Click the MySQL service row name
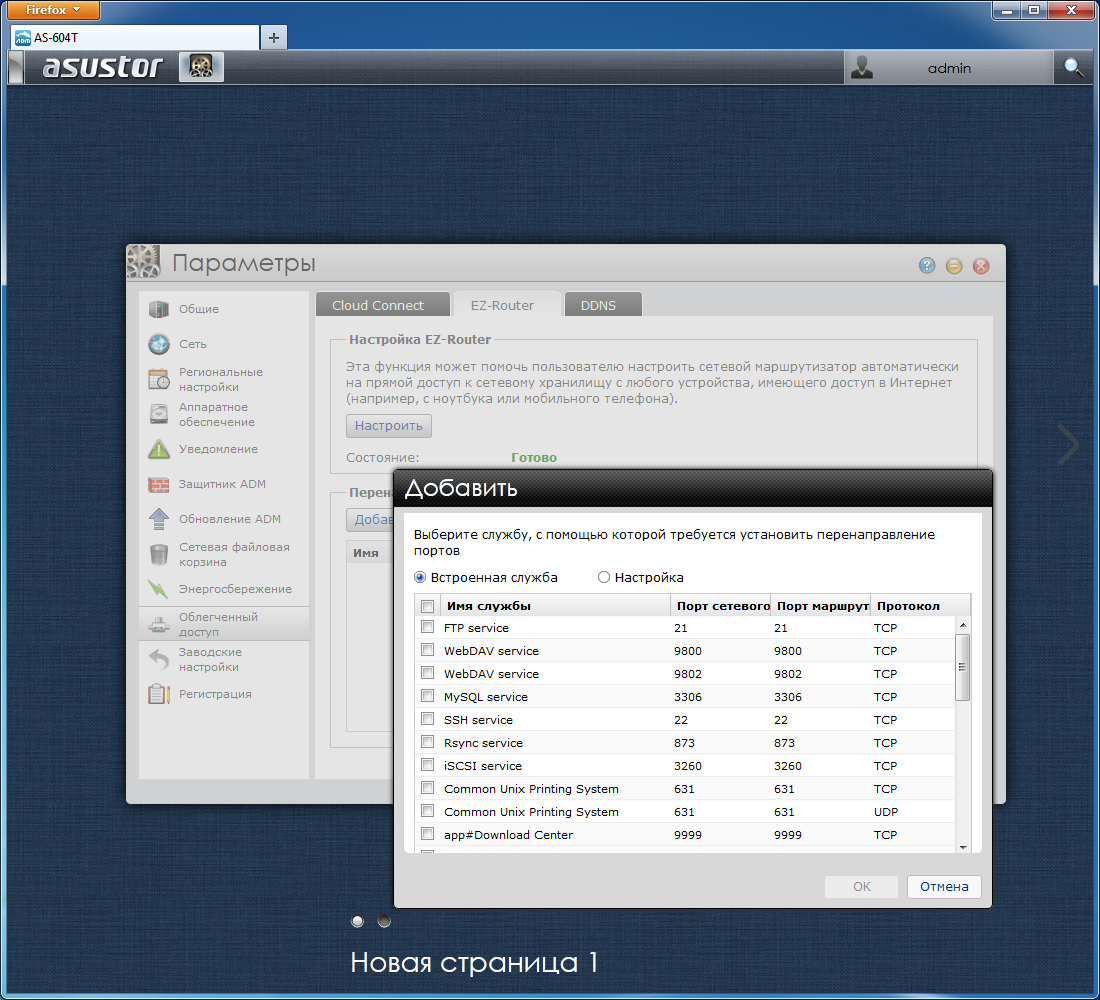The width and height of the screenshot is (1100, 1000). click(485, 697)
